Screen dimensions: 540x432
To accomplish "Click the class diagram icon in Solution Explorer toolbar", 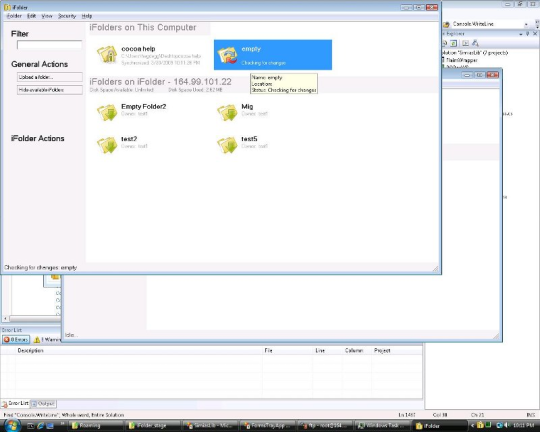I will [476, 43].
